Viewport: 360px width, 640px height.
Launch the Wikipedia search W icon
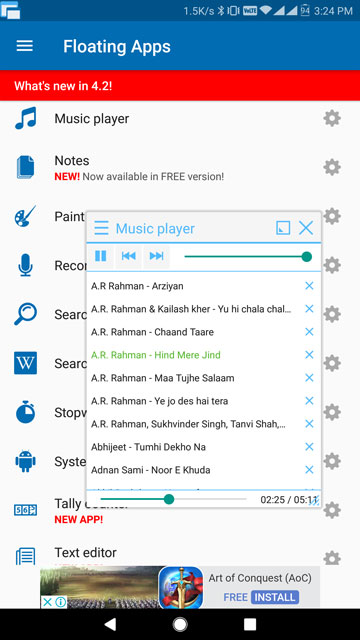click(x=25, y=363)
